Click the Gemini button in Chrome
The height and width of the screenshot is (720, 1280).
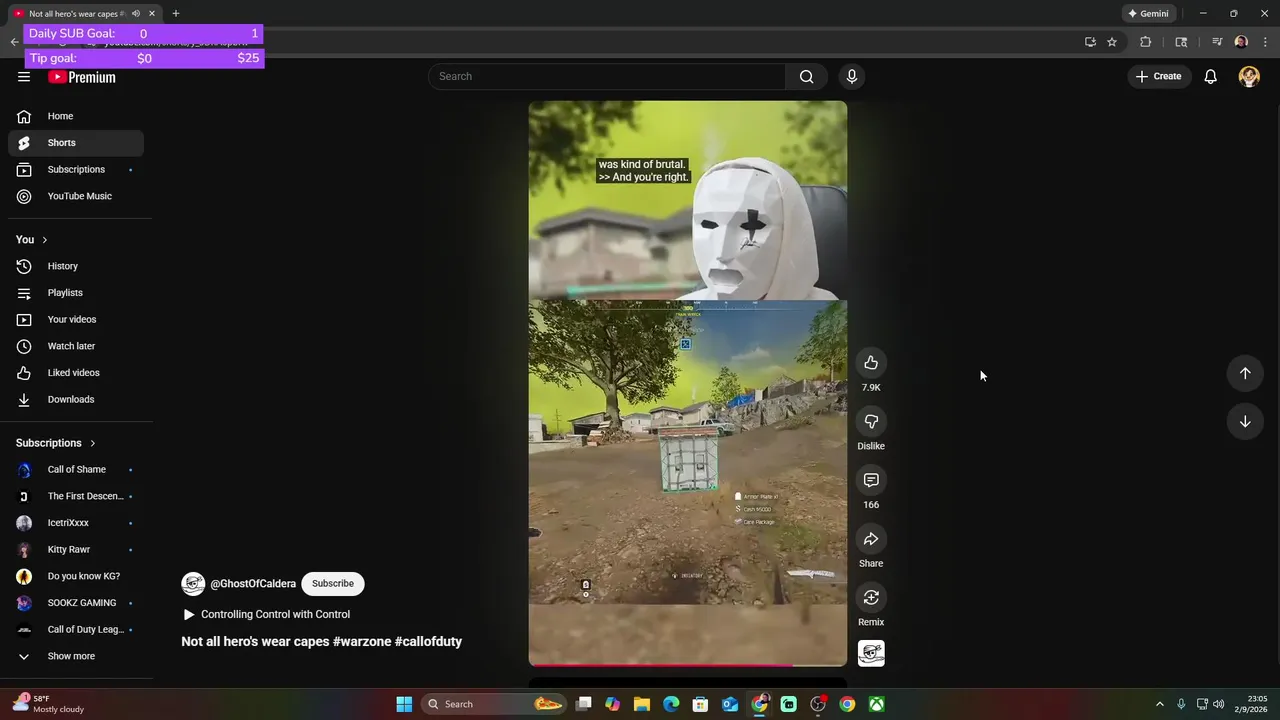1148,13
